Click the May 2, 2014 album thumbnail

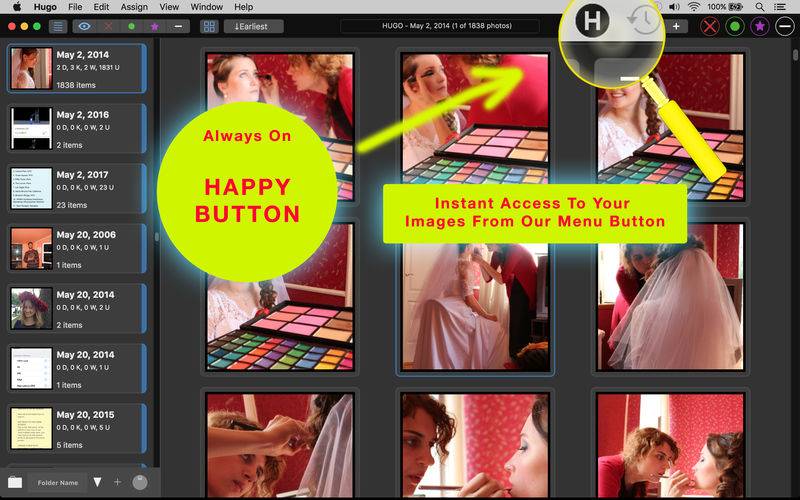coord(31,68)
